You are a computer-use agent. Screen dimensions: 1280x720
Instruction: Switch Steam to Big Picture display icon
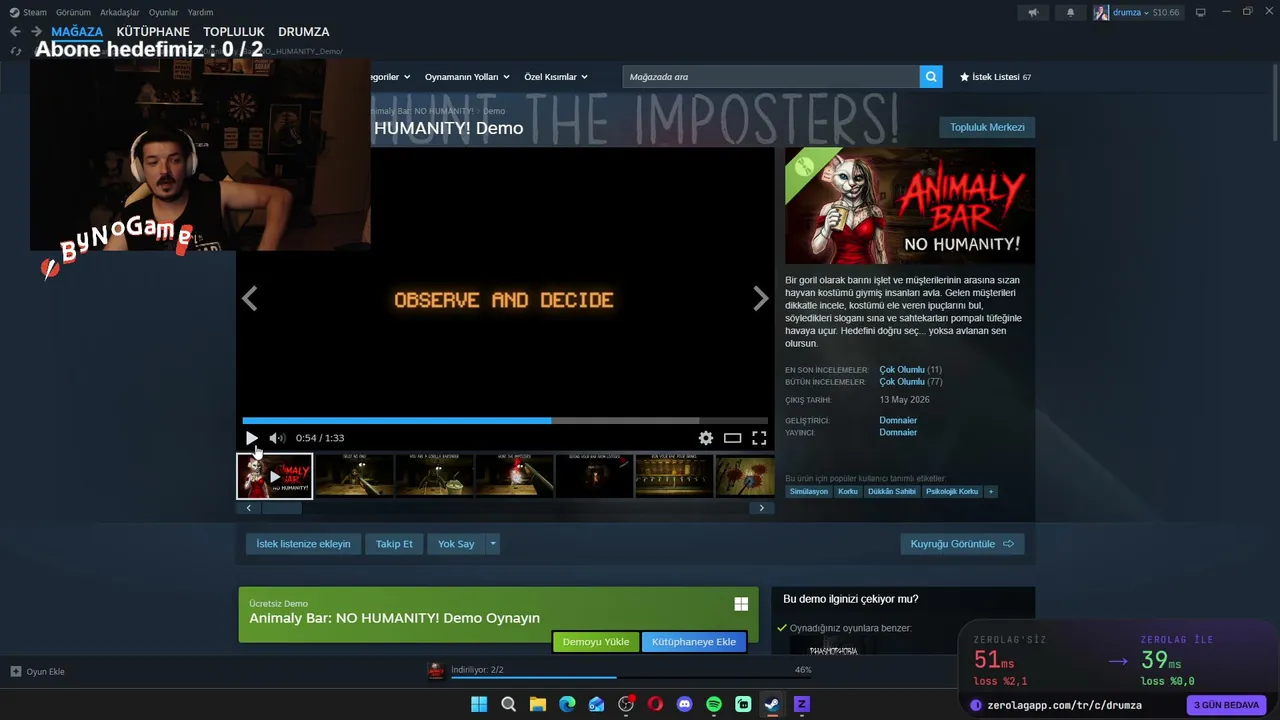pyautogui.click(x=1201, y=12)
